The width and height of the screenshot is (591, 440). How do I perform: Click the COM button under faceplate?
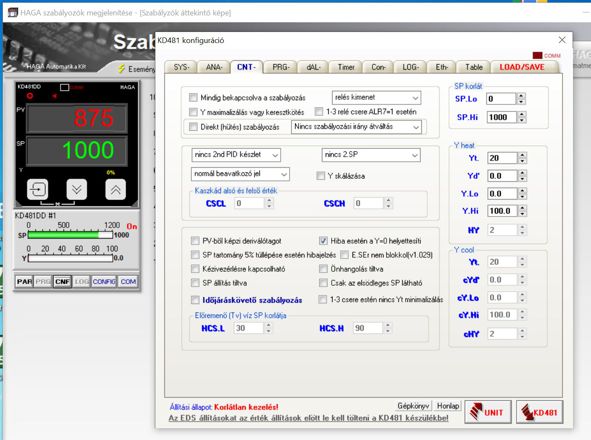click(x=128, y=282)
